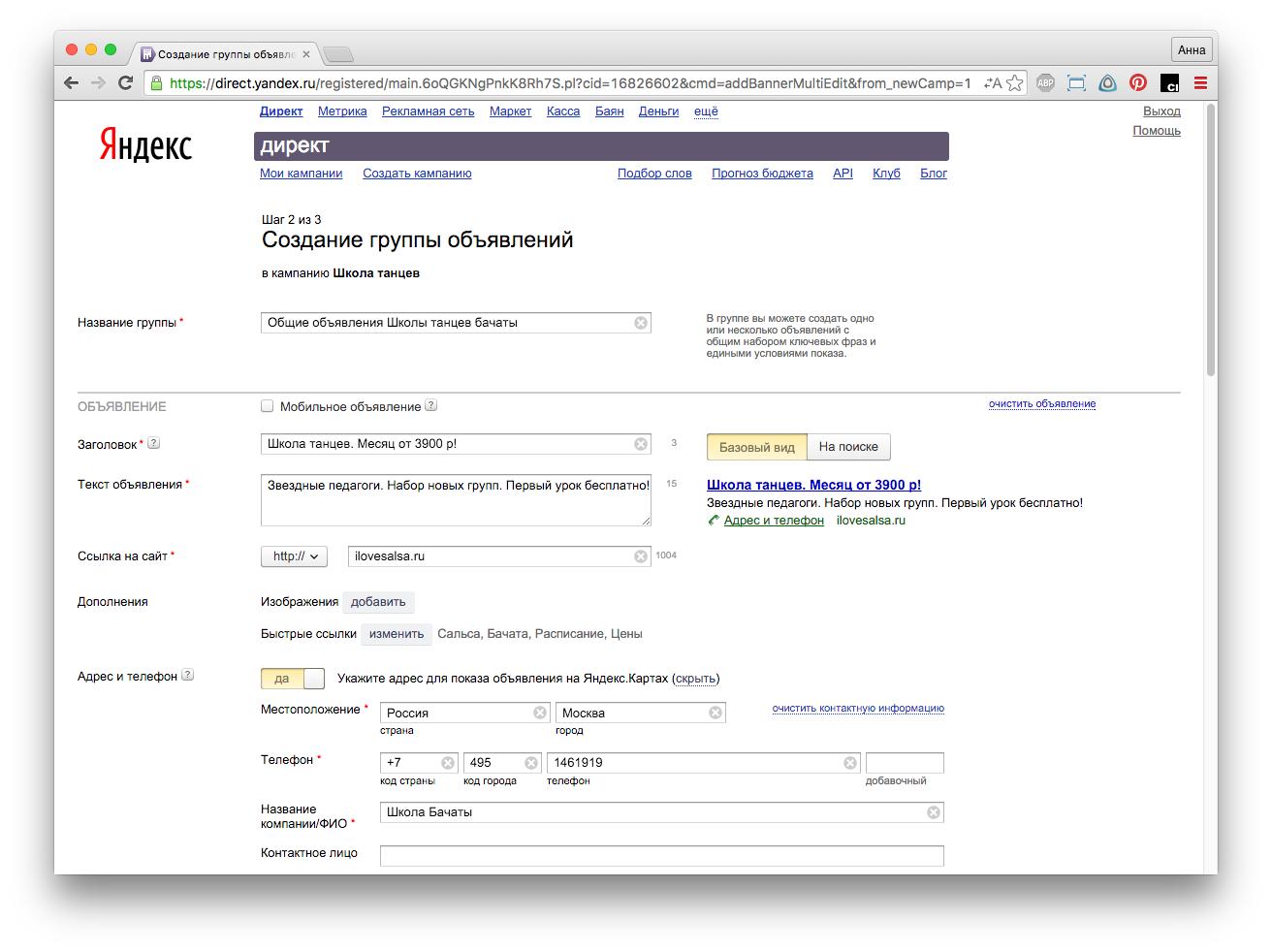Click the help icon beside Мобильное объявление
This screenshot has width=1272, height=952.
tap(431, 406)
